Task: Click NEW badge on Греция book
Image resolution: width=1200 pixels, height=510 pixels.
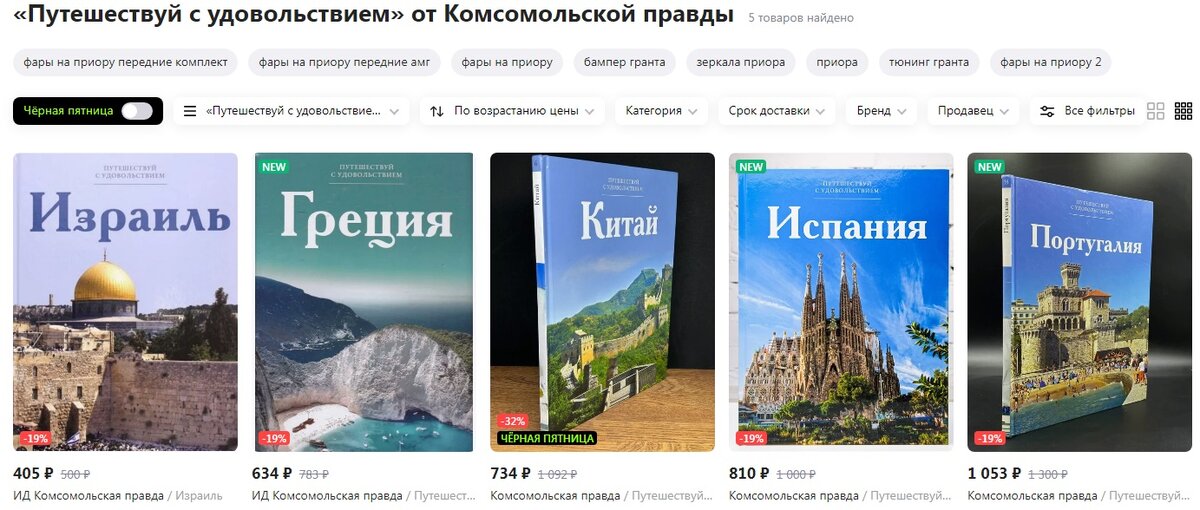Action: pyautogui.click(x=274, y=166)
